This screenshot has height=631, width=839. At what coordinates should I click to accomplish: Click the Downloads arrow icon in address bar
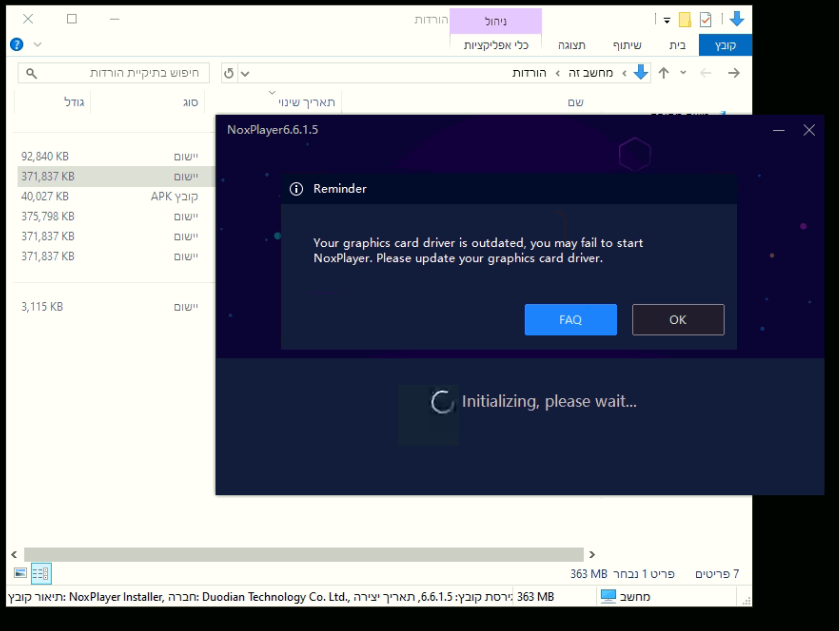[641, 72]
